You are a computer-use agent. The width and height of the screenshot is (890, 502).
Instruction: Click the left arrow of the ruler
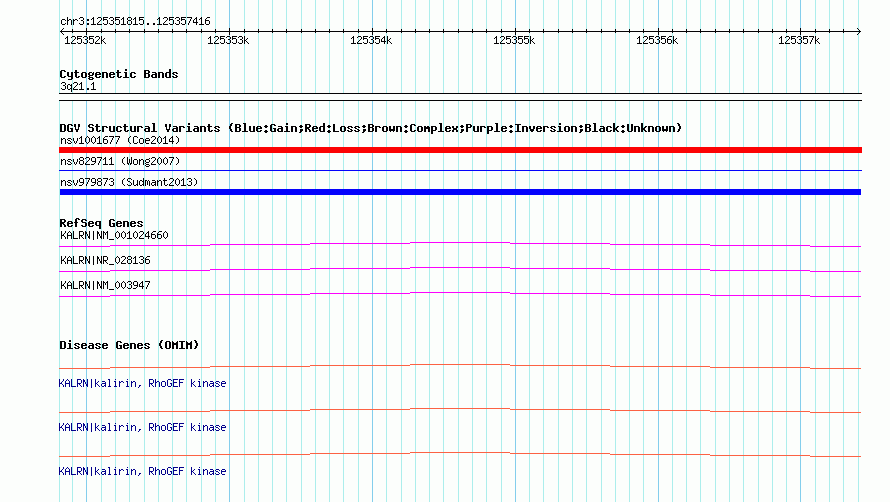(x=62, y=32)
